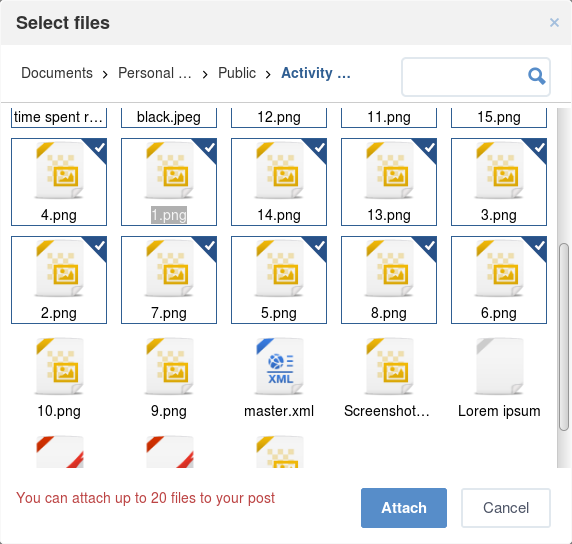The image size is (572, 544).
Task: Select the 9.png image file icon
Action: click(169, 366)
